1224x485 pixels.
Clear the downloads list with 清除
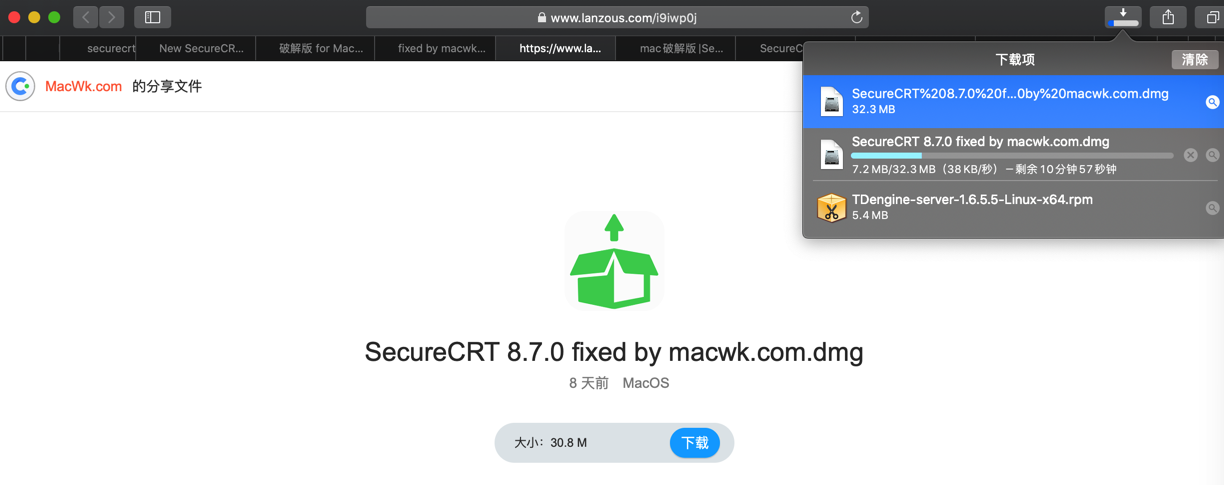[x=1195, y=60]
